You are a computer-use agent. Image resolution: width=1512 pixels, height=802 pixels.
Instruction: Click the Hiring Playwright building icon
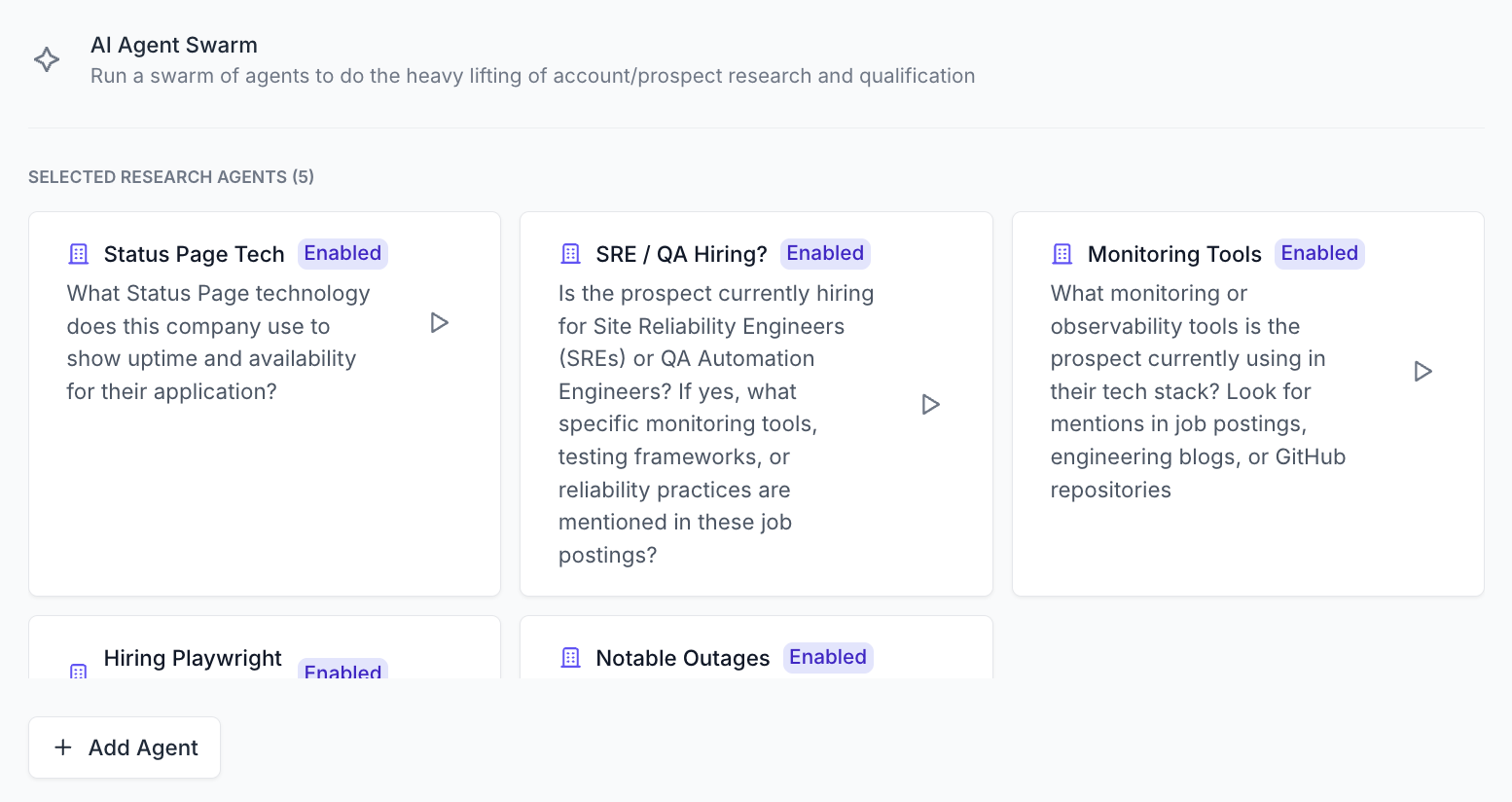79,671
